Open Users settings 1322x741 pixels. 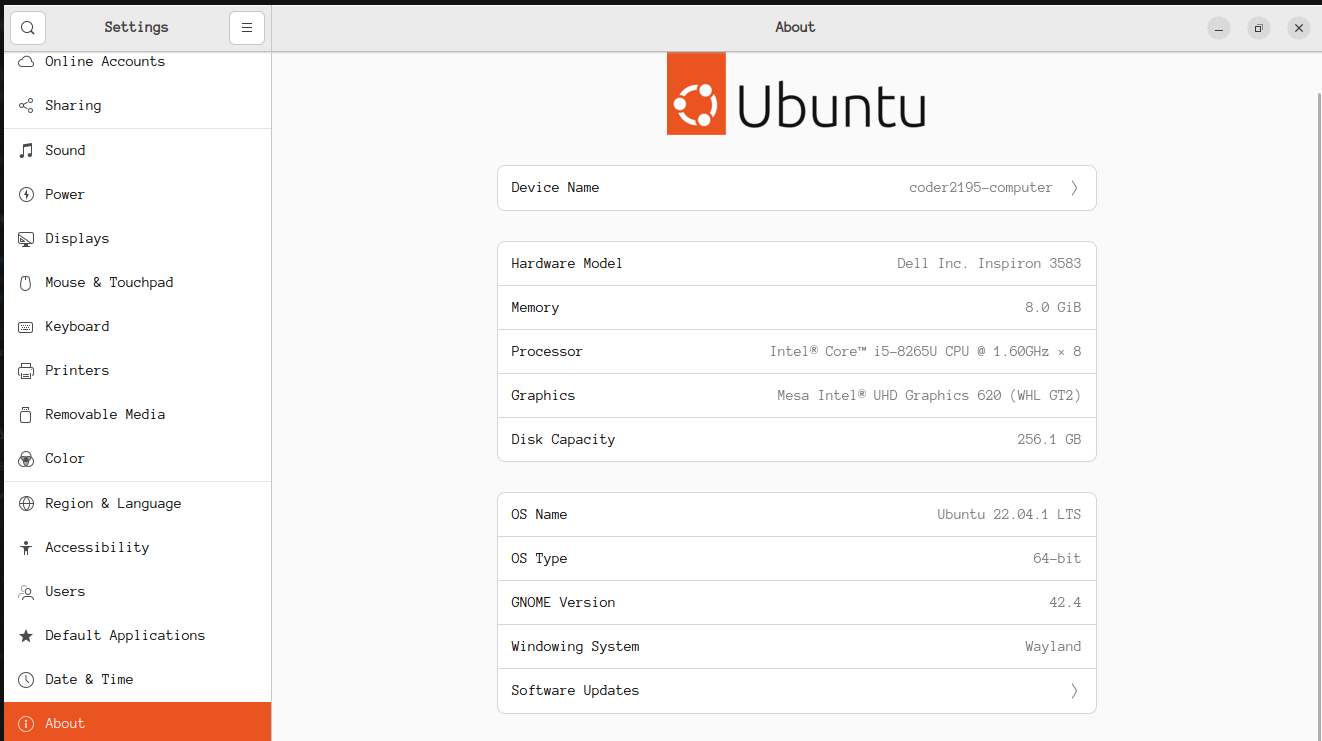click(64, 591)
